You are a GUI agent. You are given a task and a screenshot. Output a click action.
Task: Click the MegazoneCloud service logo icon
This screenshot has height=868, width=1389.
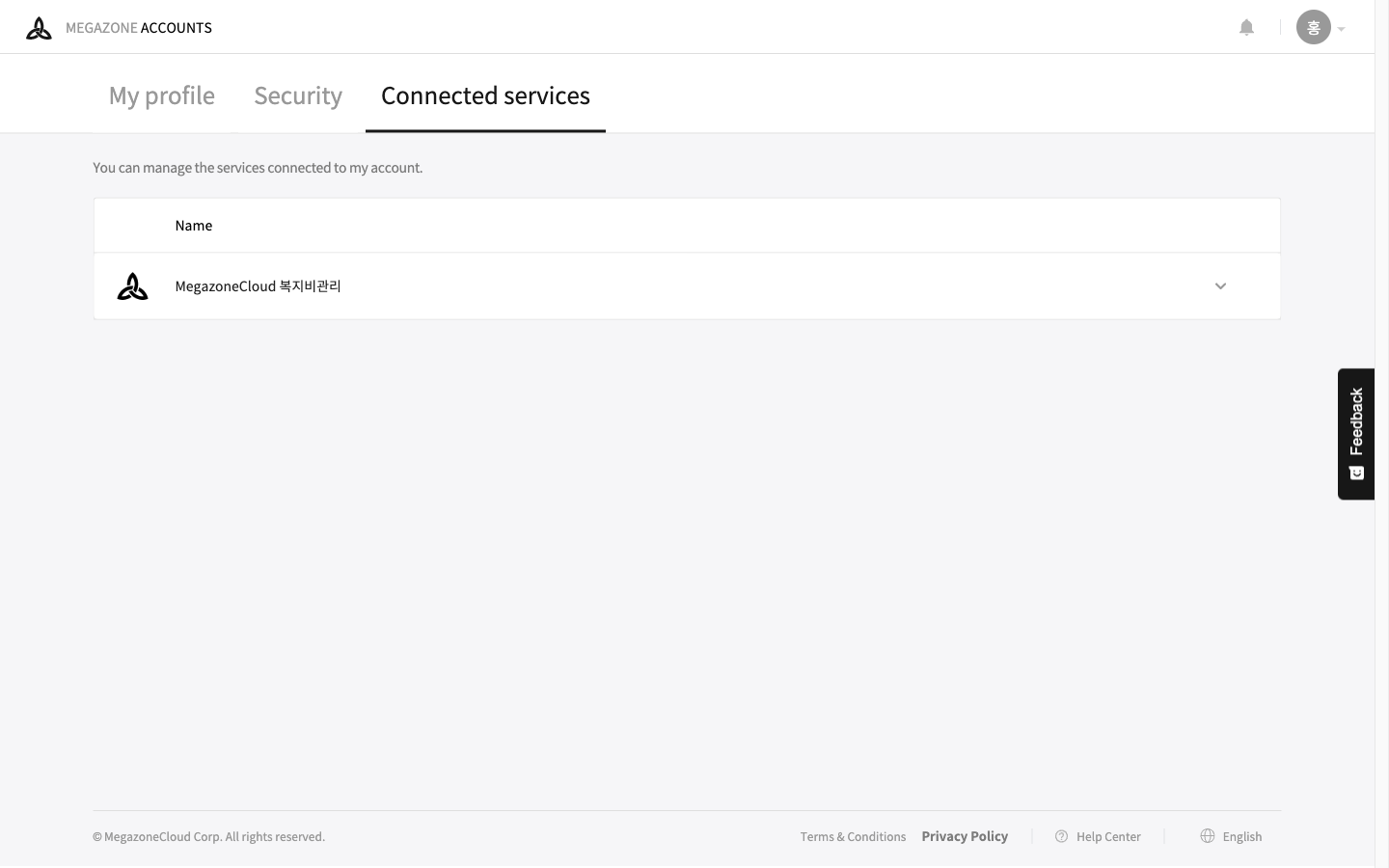pyautogui.click(x=132, y=286)
